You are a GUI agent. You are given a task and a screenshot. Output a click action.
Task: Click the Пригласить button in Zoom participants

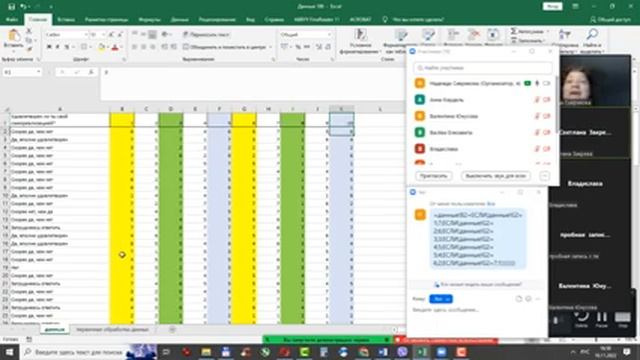pyautogui.click(x=433, y=176)
